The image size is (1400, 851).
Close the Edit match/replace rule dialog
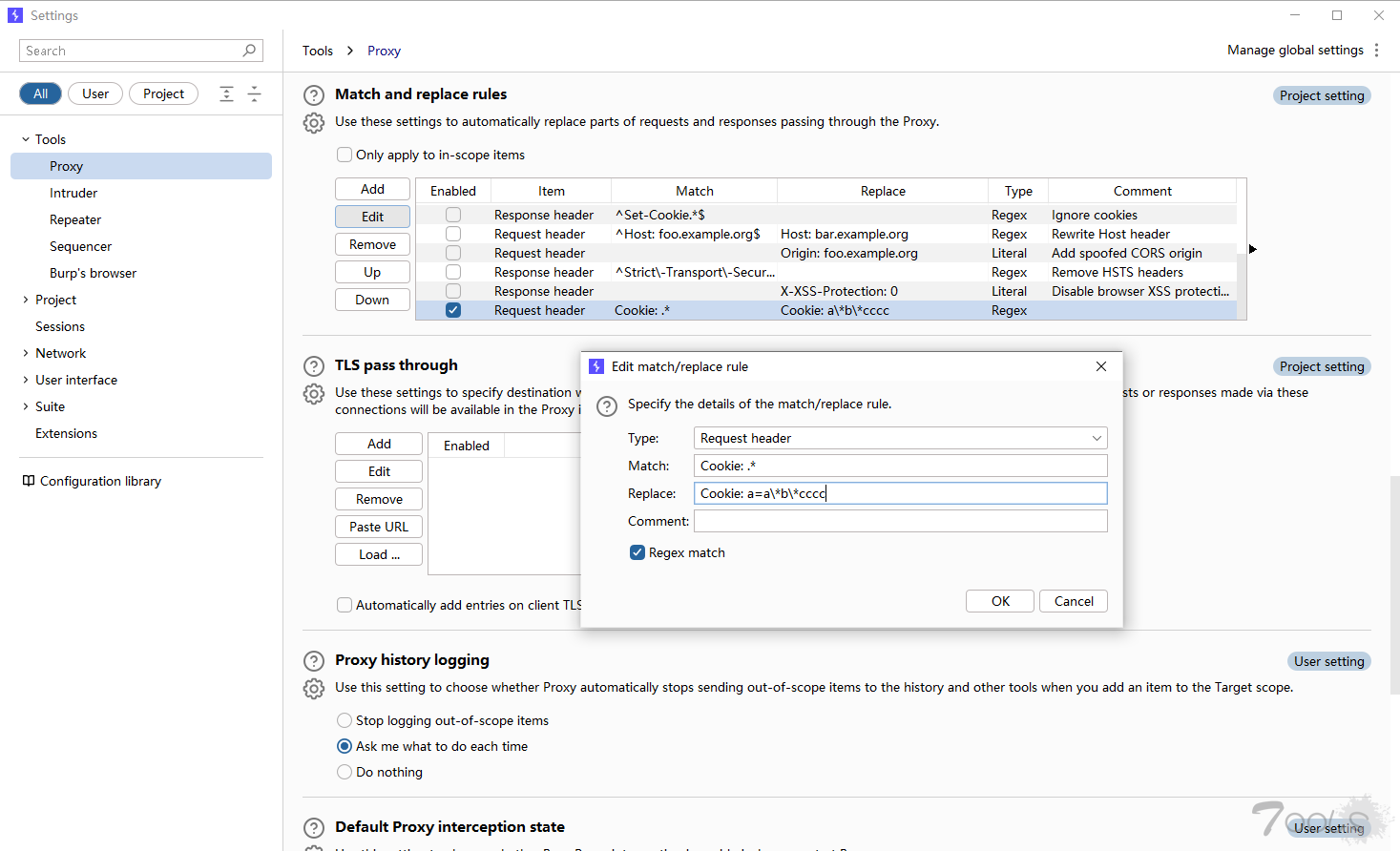tap(1101, 366)
